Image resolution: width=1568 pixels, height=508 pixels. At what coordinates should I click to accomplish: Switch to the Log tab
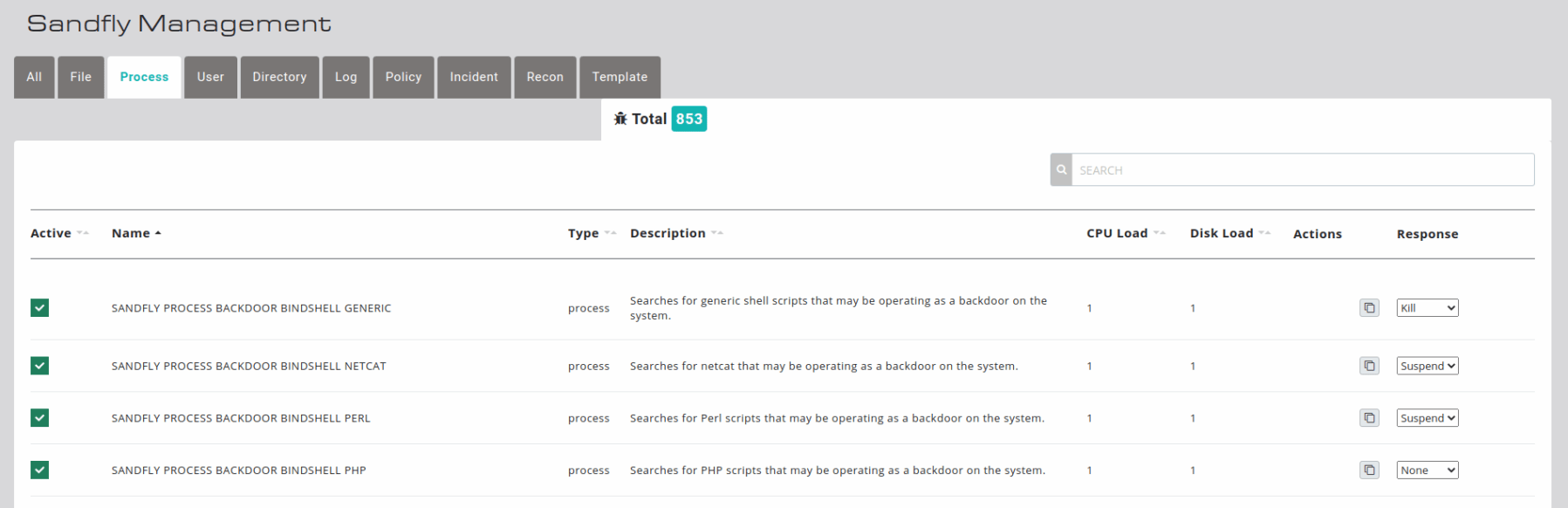346,77
